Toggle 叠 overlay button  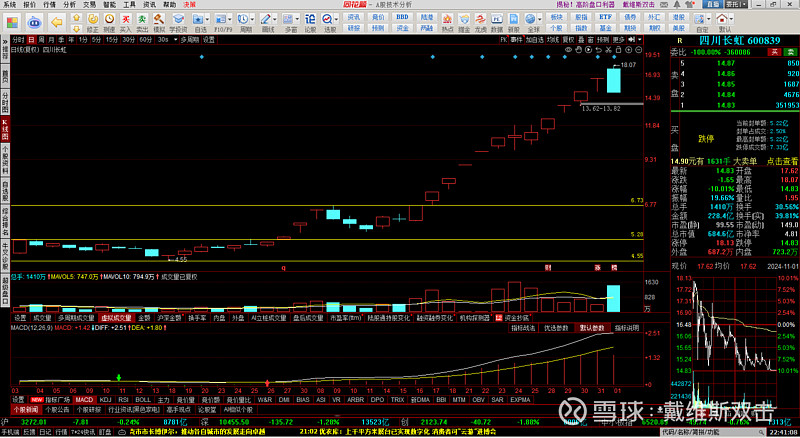pyautogui.click(x=581, y=39)
